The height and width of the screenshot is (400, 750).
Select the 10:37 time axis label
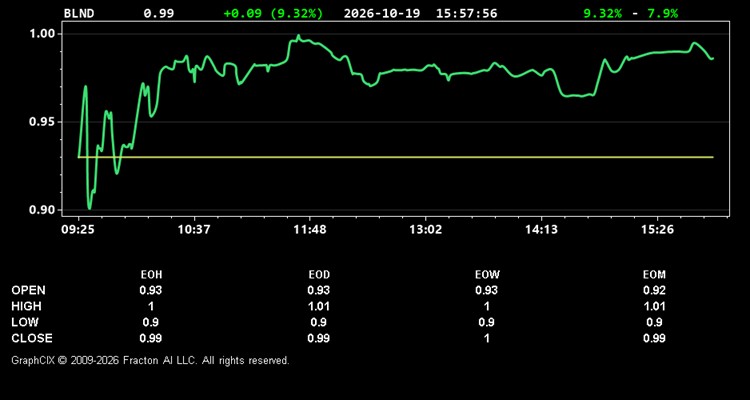pos(194,230)
